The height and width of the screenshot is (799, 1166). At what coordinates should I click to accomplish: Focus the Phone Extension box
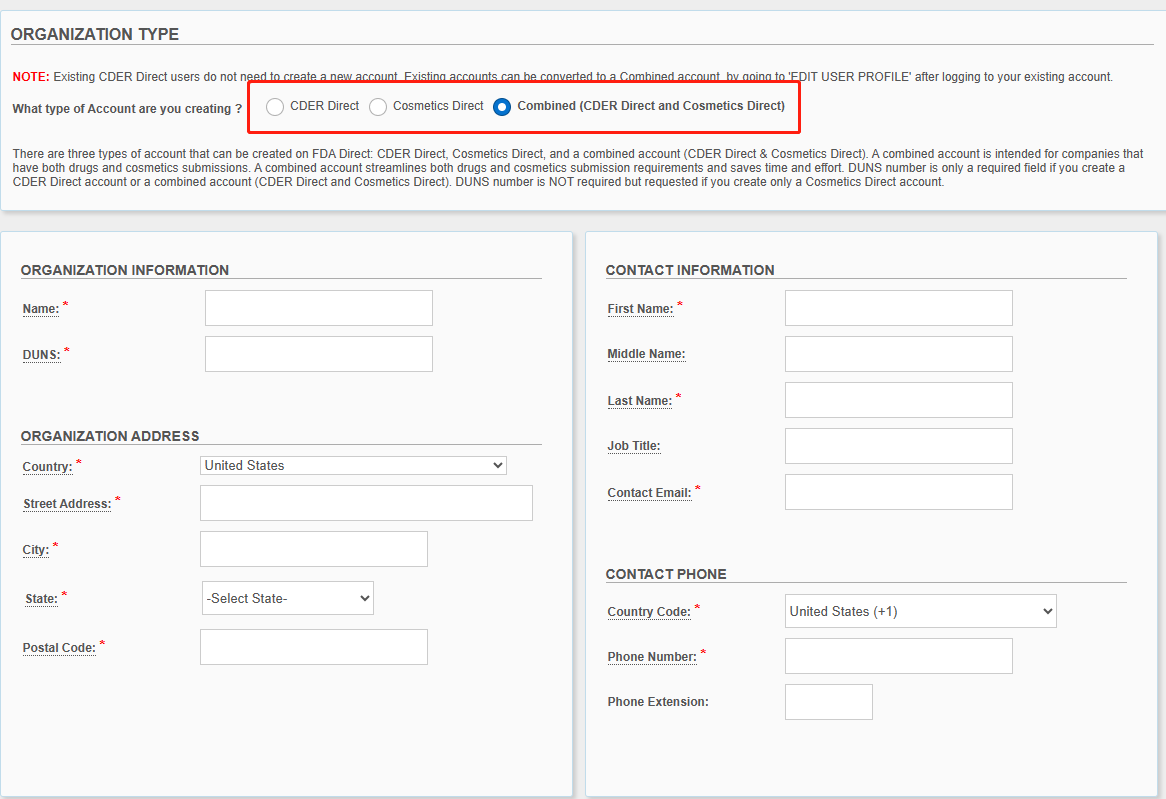(828, 702)
